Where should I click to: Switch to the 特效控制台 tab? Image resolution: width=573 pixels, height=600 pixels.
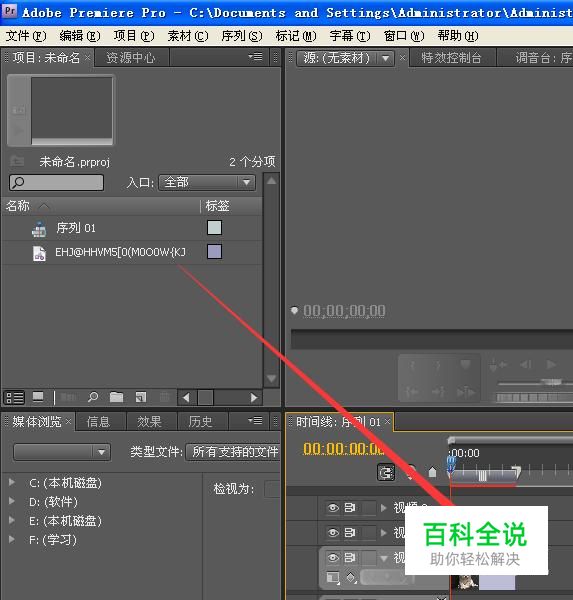point(451,58)
